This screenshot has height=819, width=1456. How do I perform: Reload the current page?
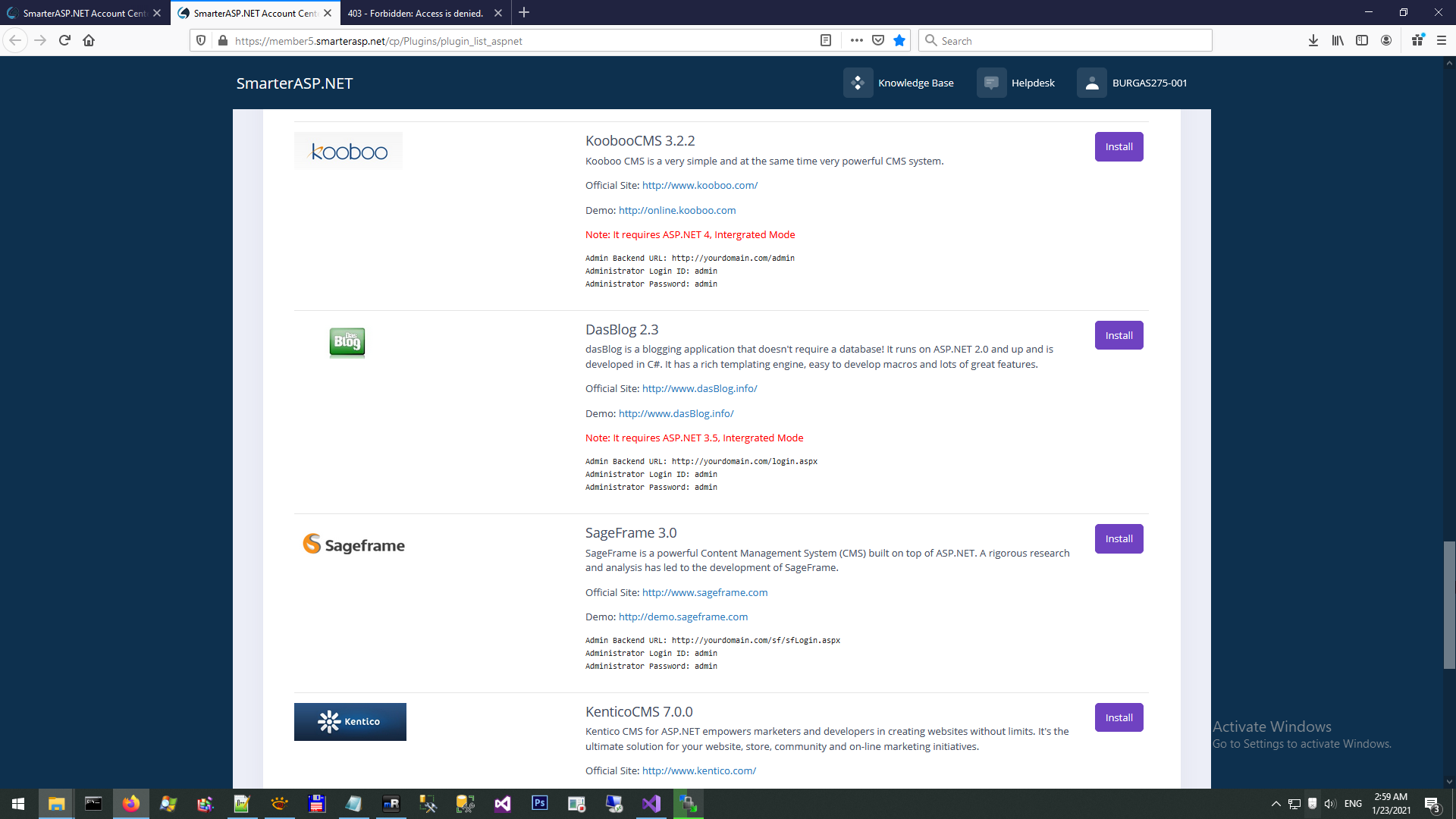(x=64, y=41)
